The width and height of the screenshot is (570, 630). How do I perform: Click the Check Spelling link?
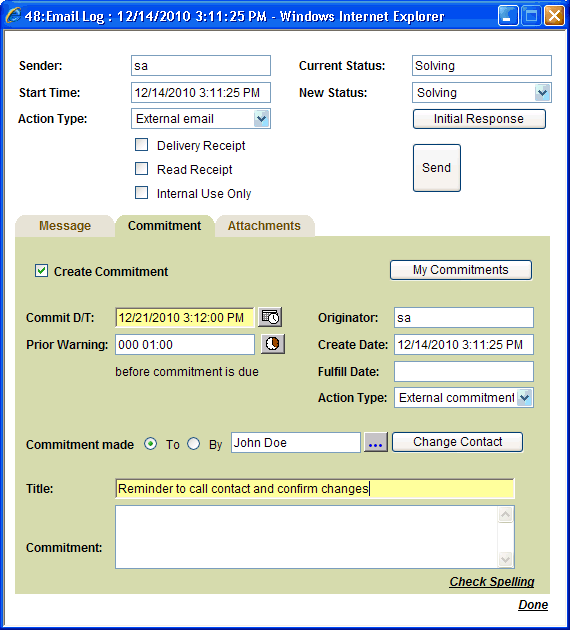tap(492, 581)
